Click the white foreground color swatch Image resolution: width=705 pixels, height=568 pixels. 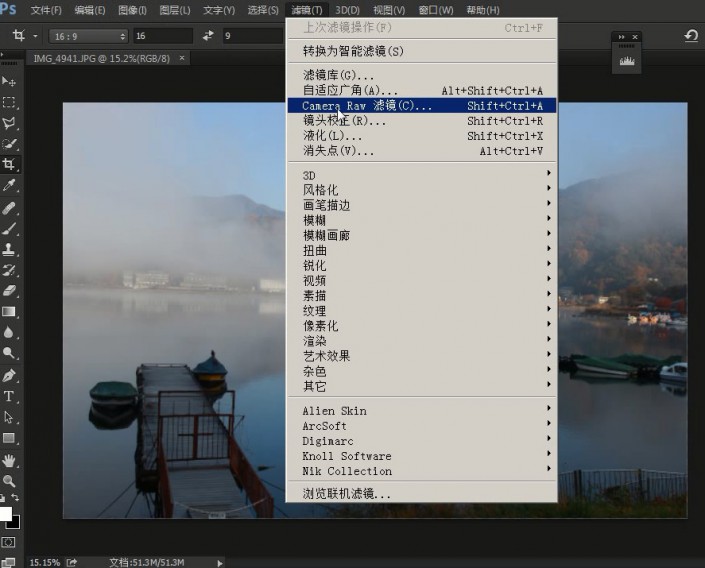5,513
